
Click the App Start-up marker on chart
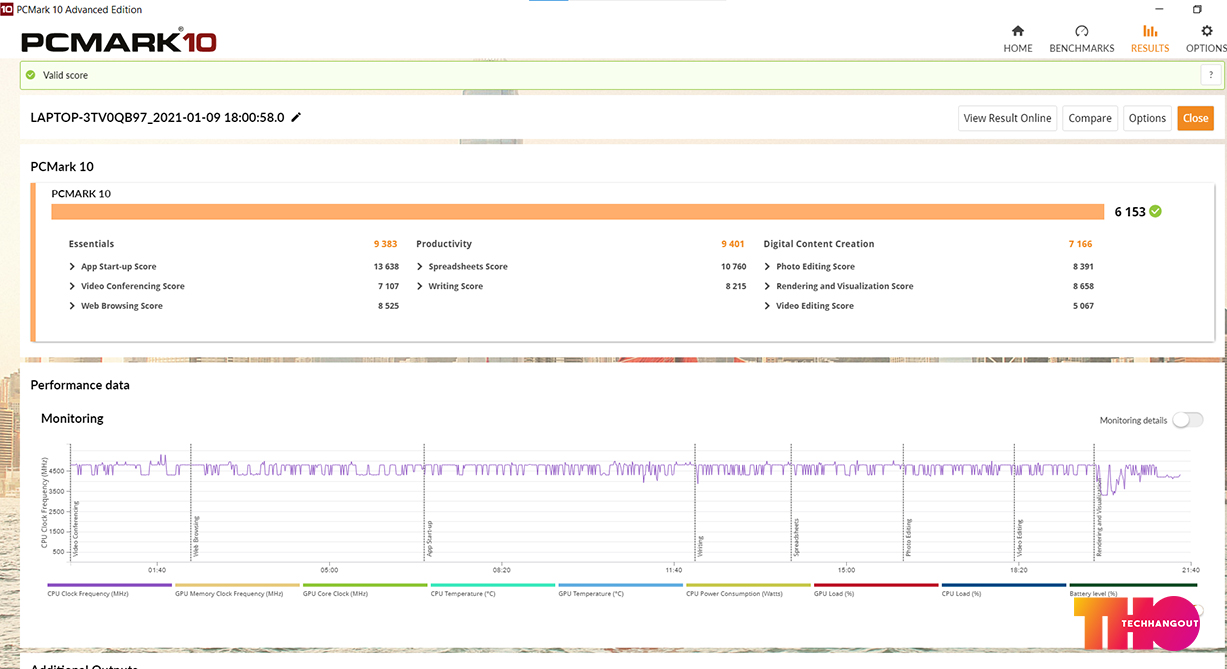coord(428,538)
